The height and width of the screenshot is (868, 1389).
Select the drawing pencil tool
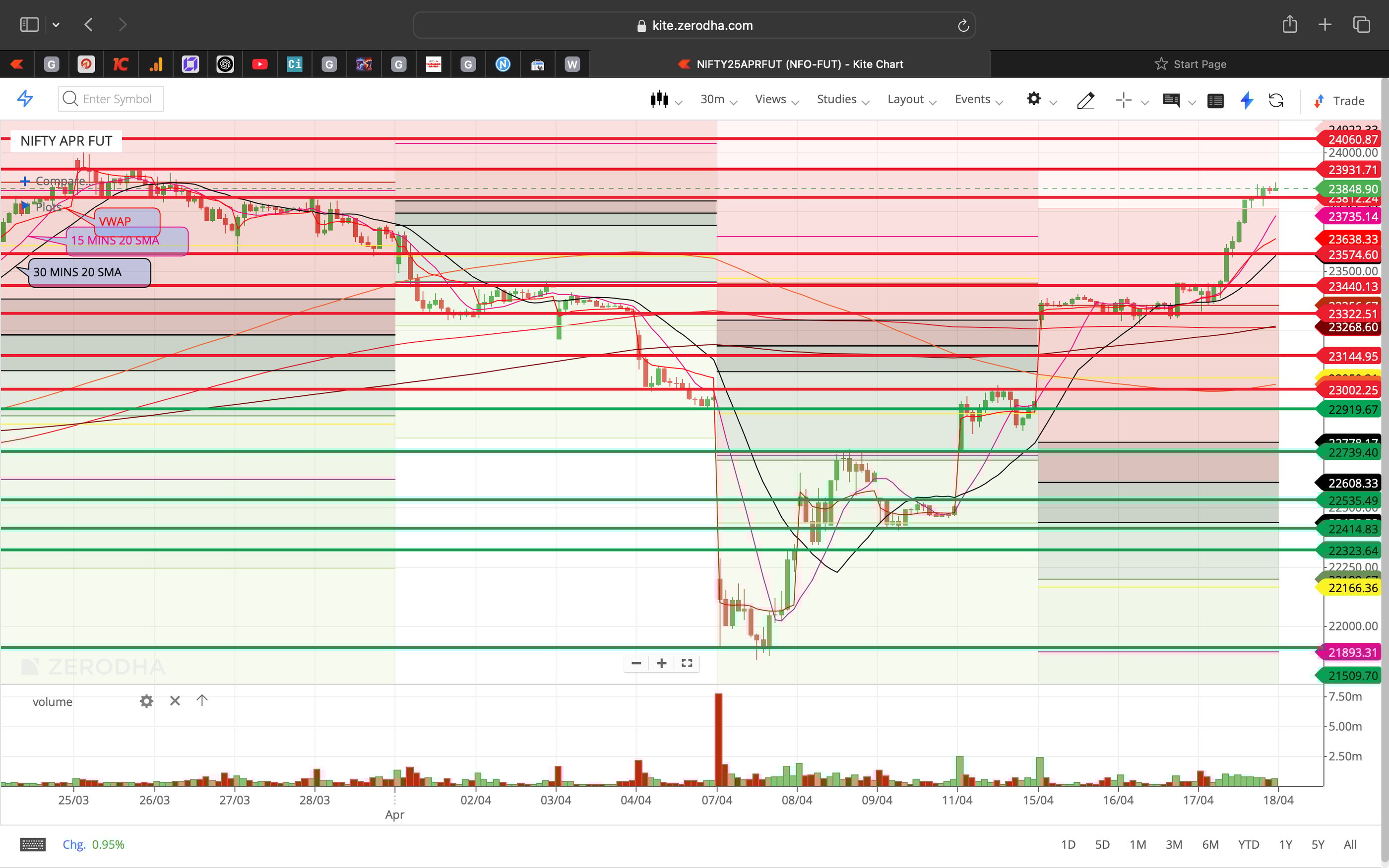pyautogui.click(x=1086, y=101)
